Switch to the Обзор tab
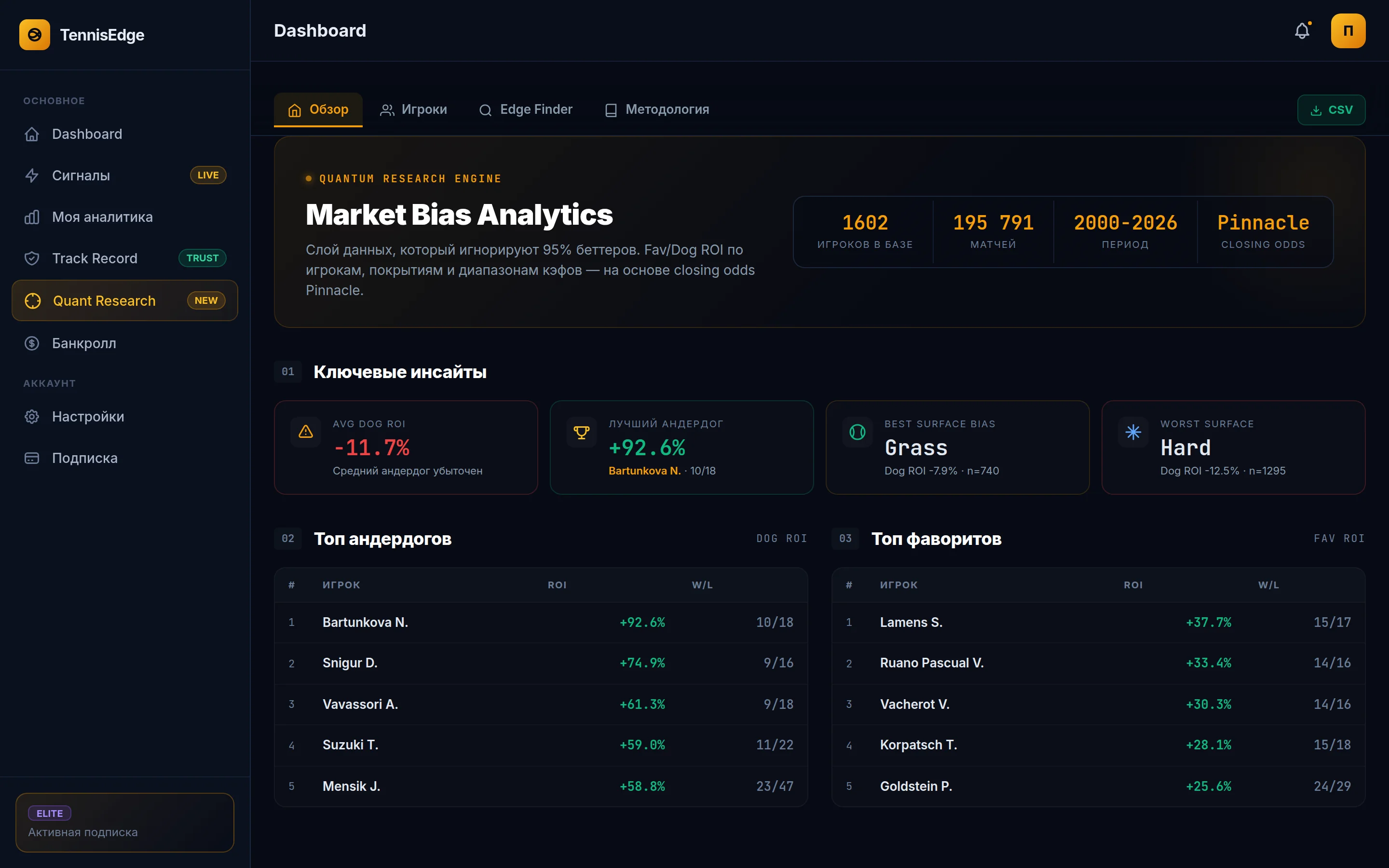 point(318,109)
